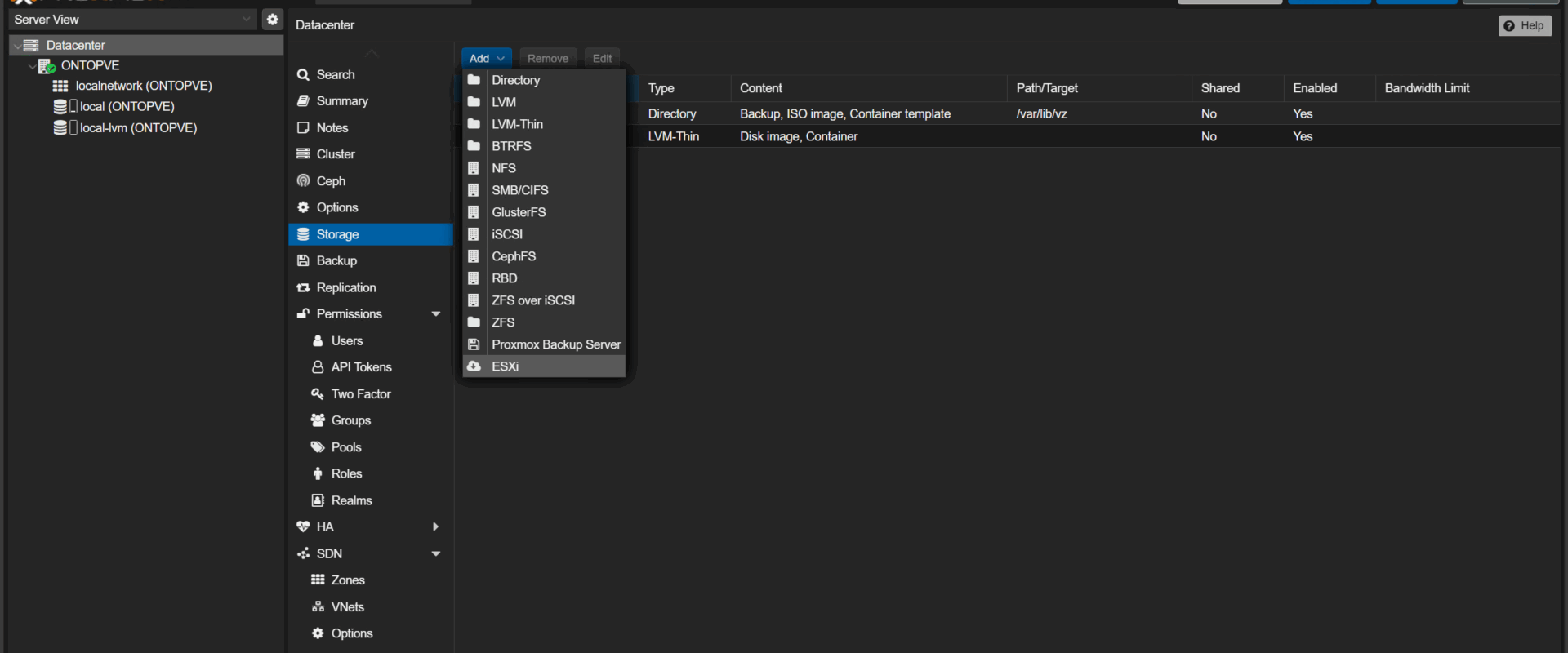Image resolution: width=1568 pixels, height=653 pixels.
Task: Click 'Backup, ISO image, Container template' cell
Action: [869, 113]
